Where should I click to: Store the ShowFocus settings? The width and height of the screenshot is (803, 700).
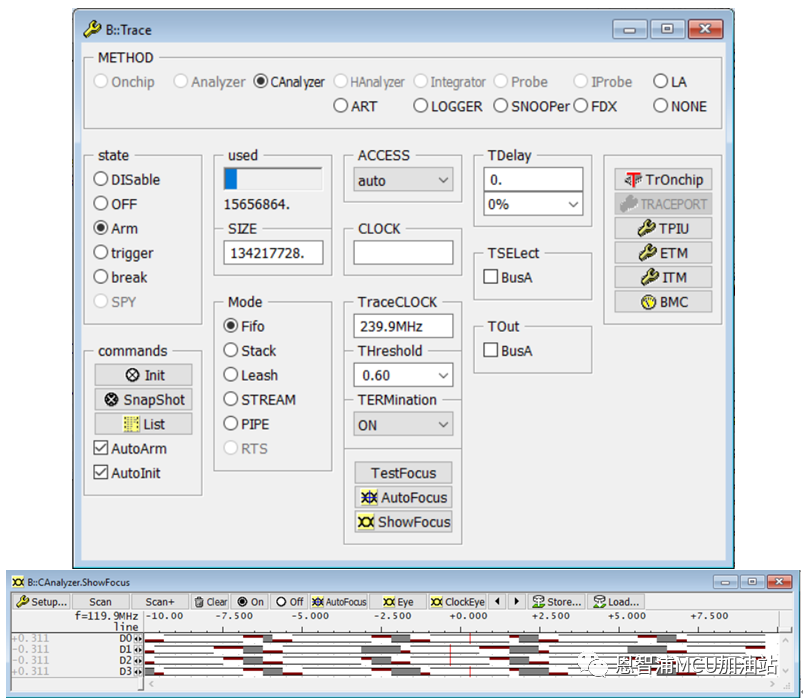pos(557,602)
